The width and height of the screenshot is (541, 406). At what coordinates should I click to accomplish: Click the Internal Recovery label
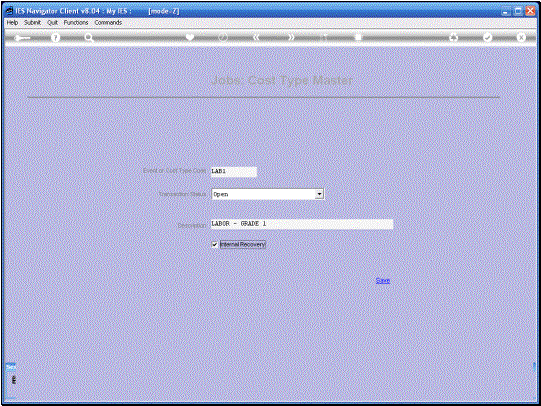243,245
